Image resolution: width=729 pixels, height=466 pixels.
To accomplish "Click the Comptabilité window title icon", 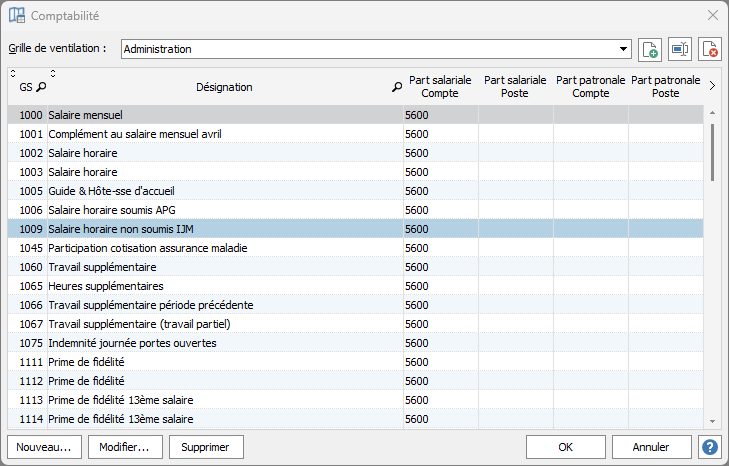I will click(x=17, y=16).
